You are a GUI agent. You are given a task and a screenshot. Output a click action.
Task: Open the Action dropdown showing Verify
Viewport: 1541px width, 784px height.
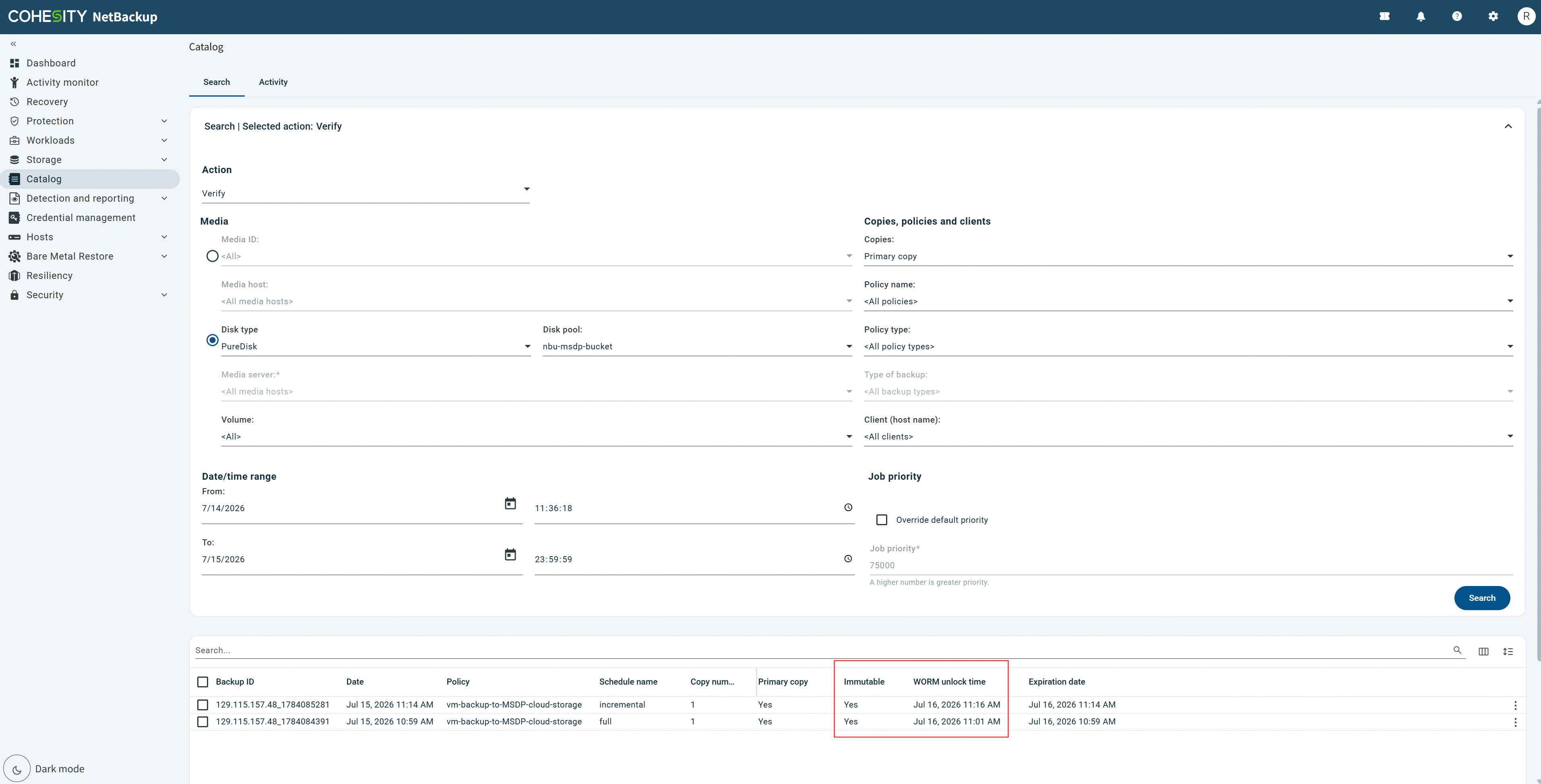[x=366, y=193]
